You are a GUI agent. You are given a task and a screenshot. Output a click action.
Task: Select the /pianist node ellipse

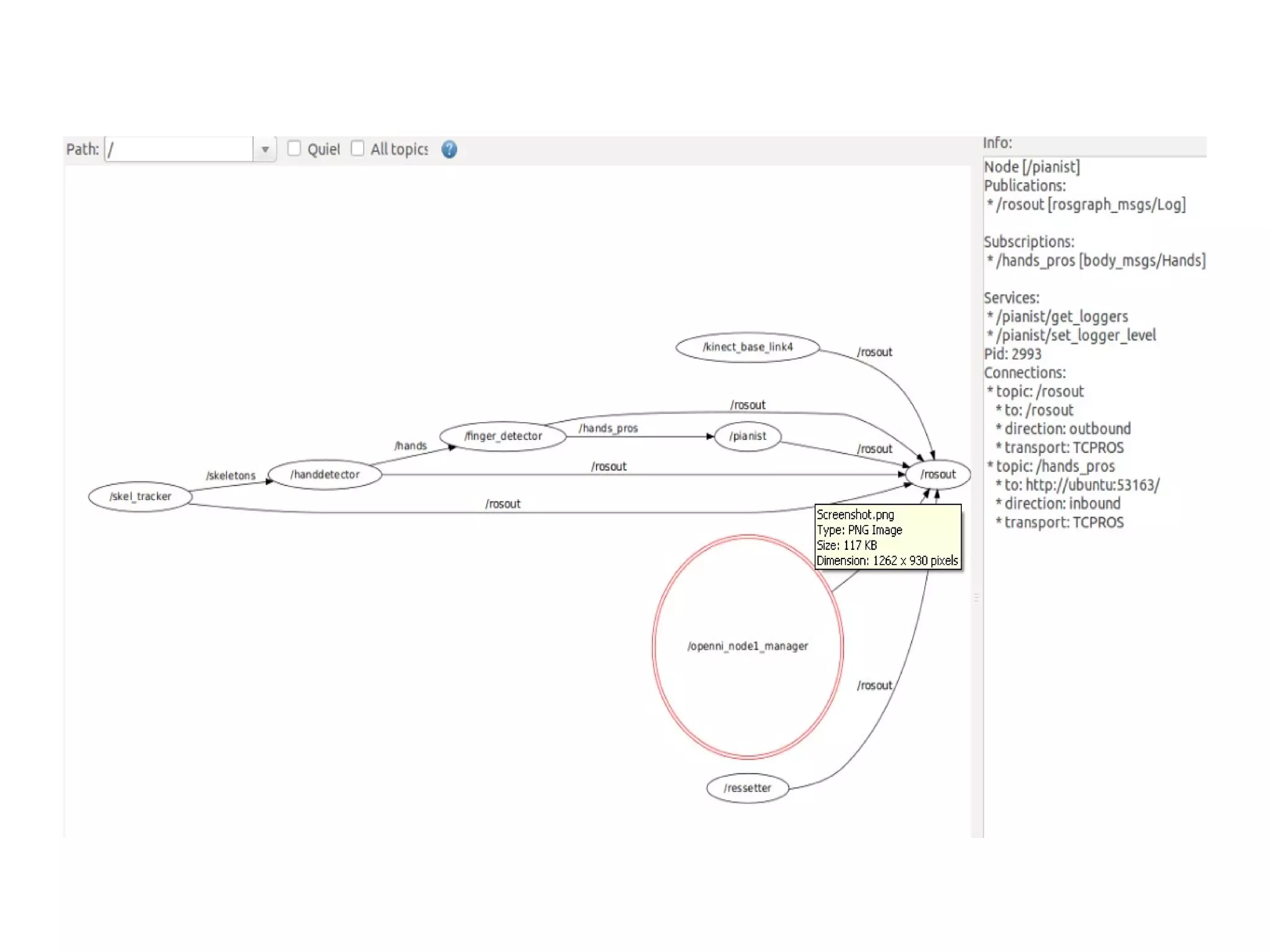coord(747,436)
